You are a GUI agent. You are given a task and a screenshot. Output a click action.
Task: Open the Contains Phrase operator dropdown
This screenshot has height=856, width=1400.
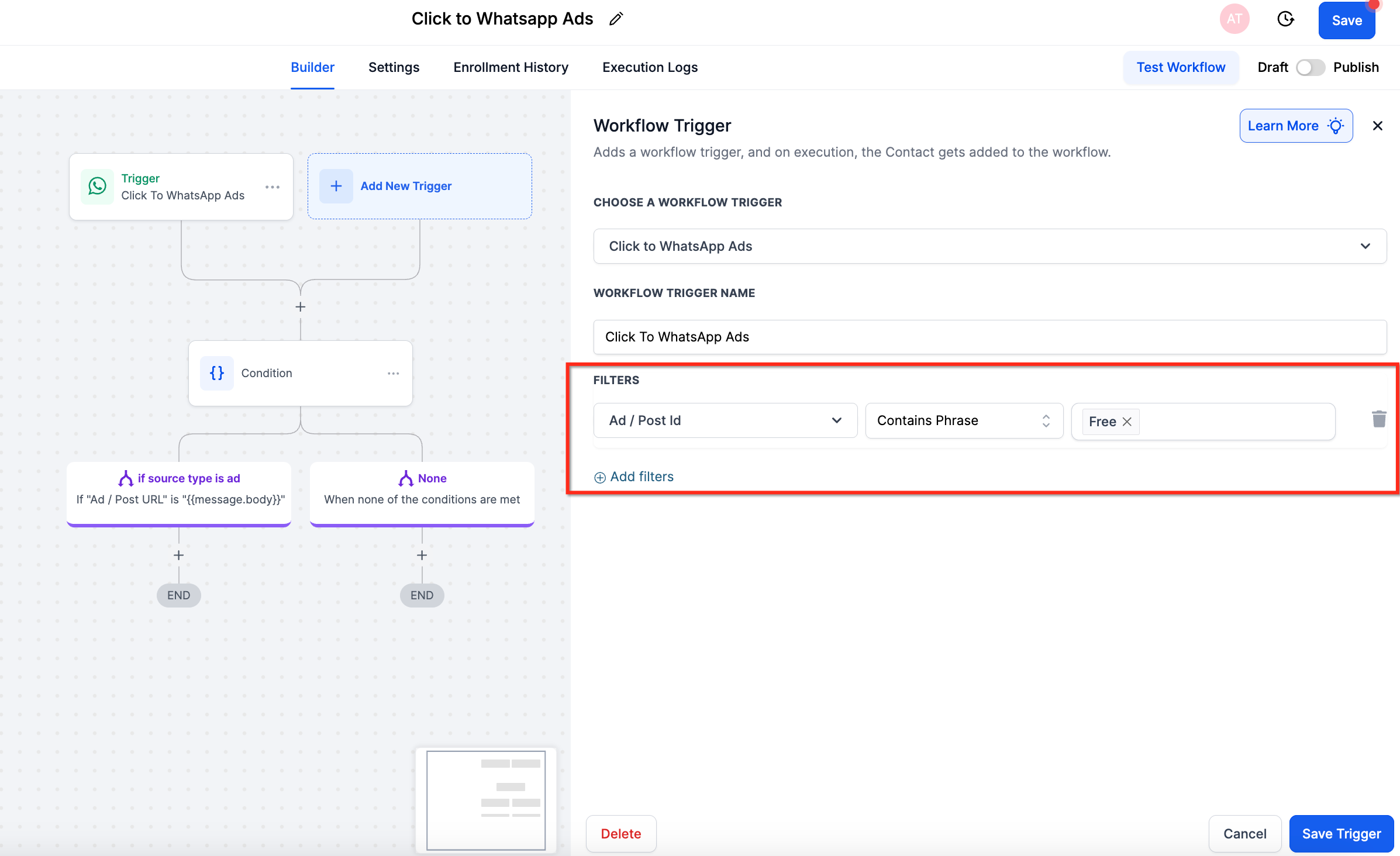(x=964, y=420)
